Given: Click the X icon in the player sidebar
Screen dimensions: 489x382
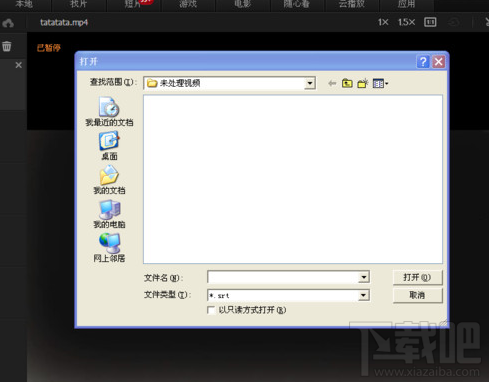Looking at the screenshot, I should 19,65.
